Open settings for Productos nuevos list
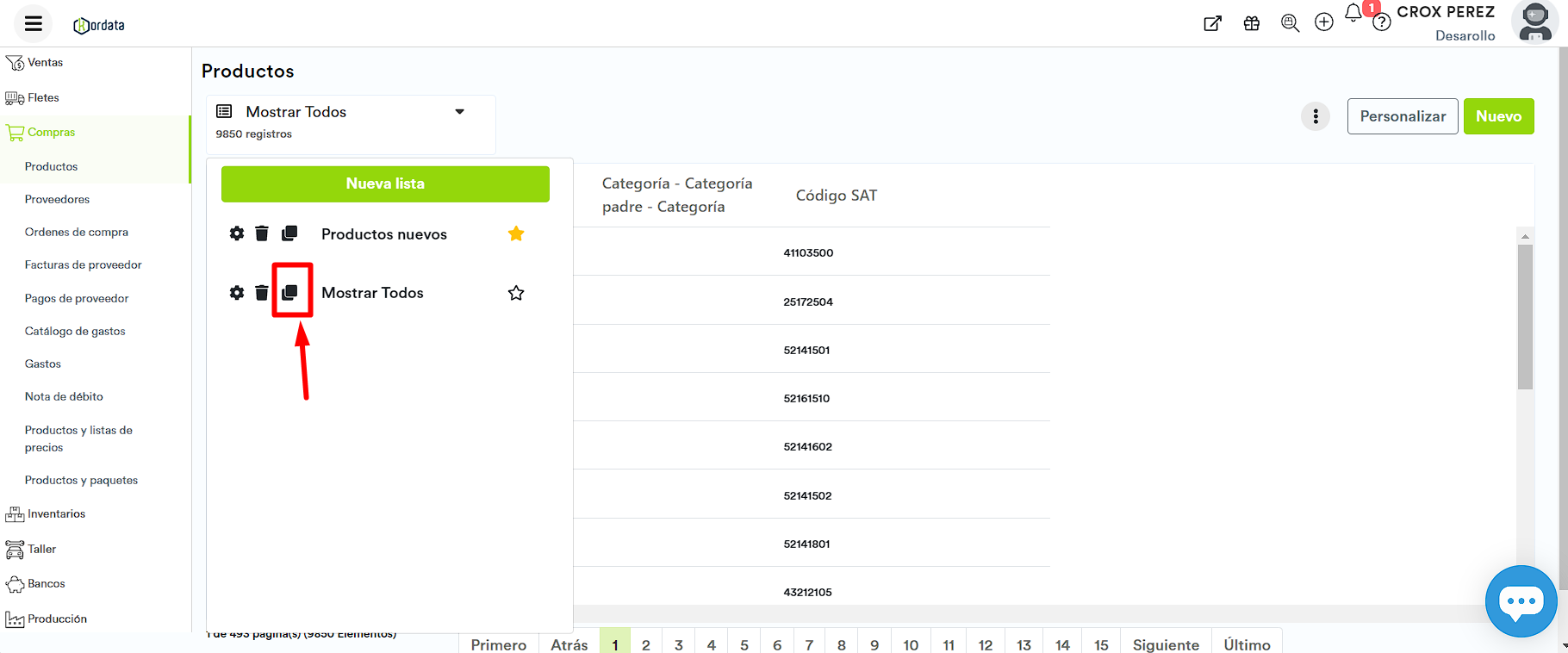 [x=237, y=233]
